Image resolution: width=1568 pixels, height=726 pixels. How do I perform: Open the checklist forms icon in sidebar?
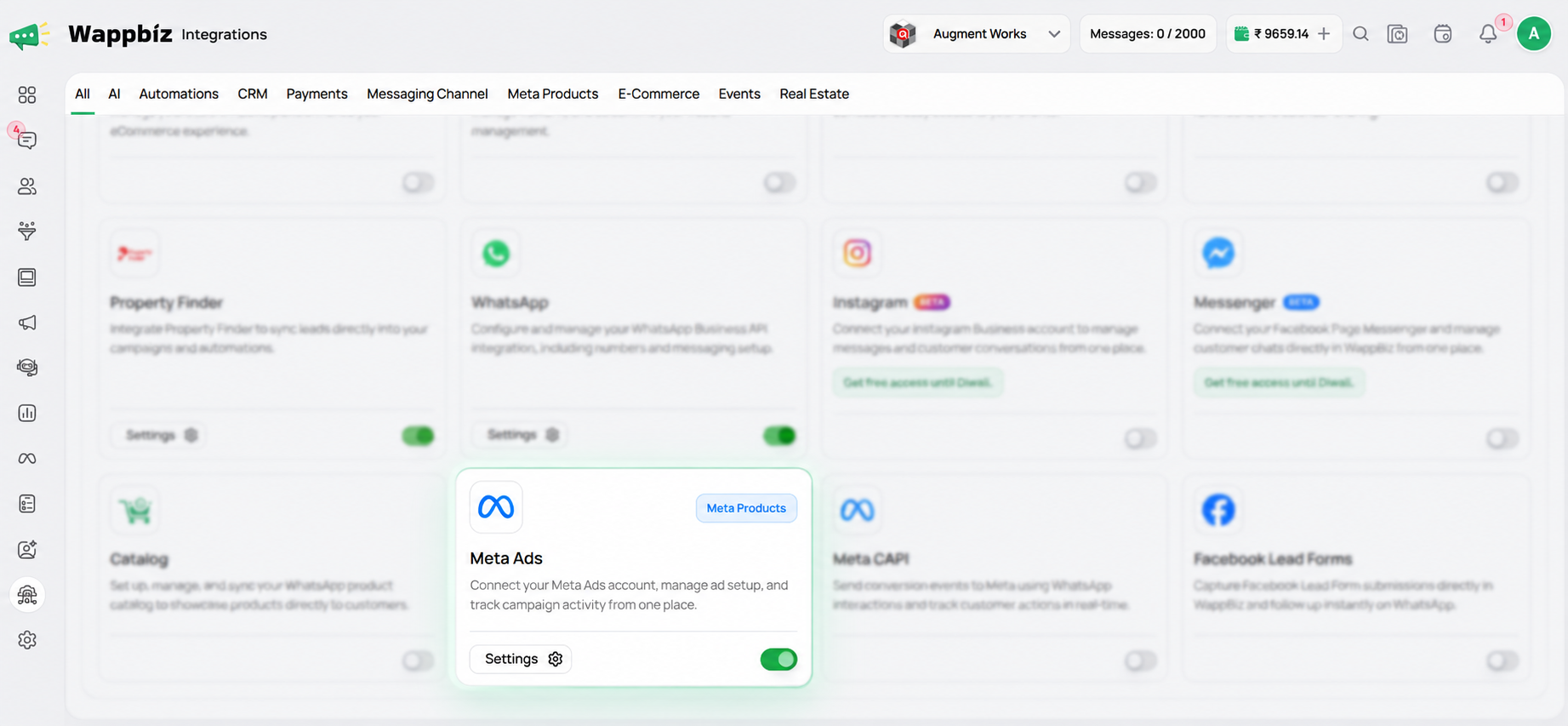[x=27, y=504]
